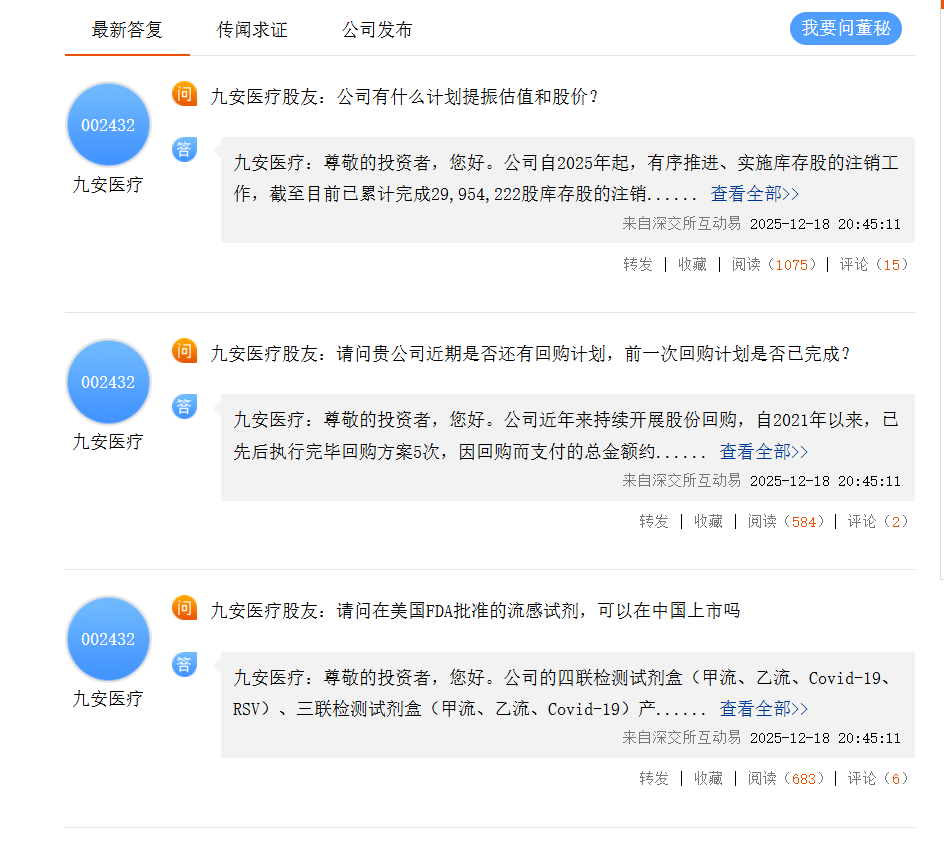Click the orange 问 icon for the FDA流感试剂 question
944x848 pixels.
point(184,608)
